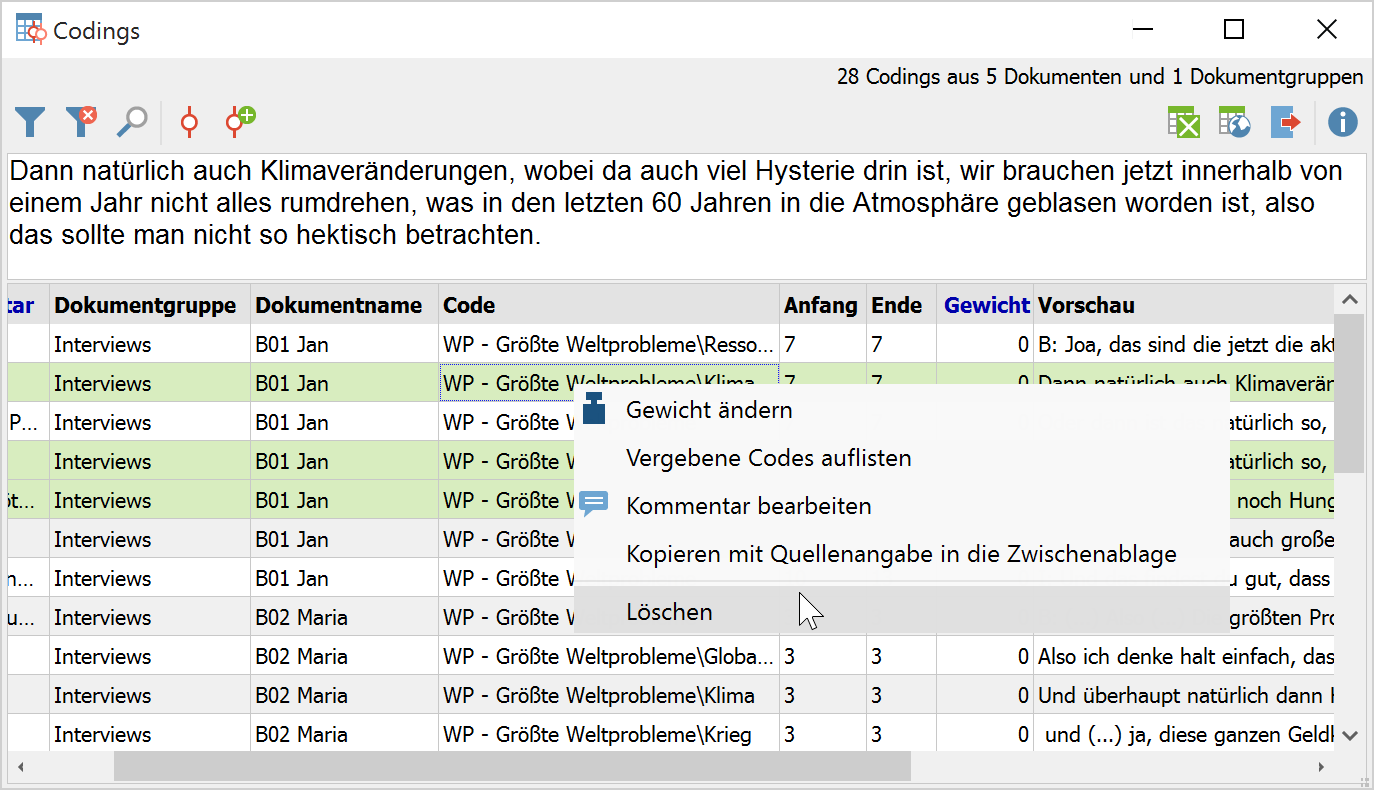Choose 'Vergebene Codes auflisten' menu entry
Viewport: 1374px width, 790px height.
[x=768, y=459]
